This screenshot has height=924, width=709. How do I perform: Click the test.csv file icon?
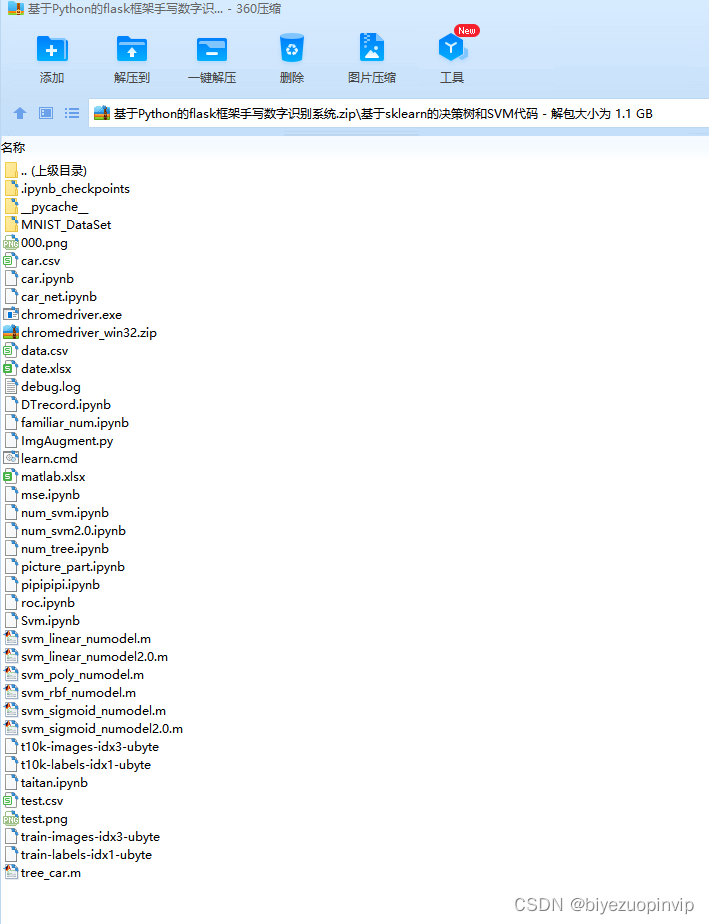(x=11, y=801)
